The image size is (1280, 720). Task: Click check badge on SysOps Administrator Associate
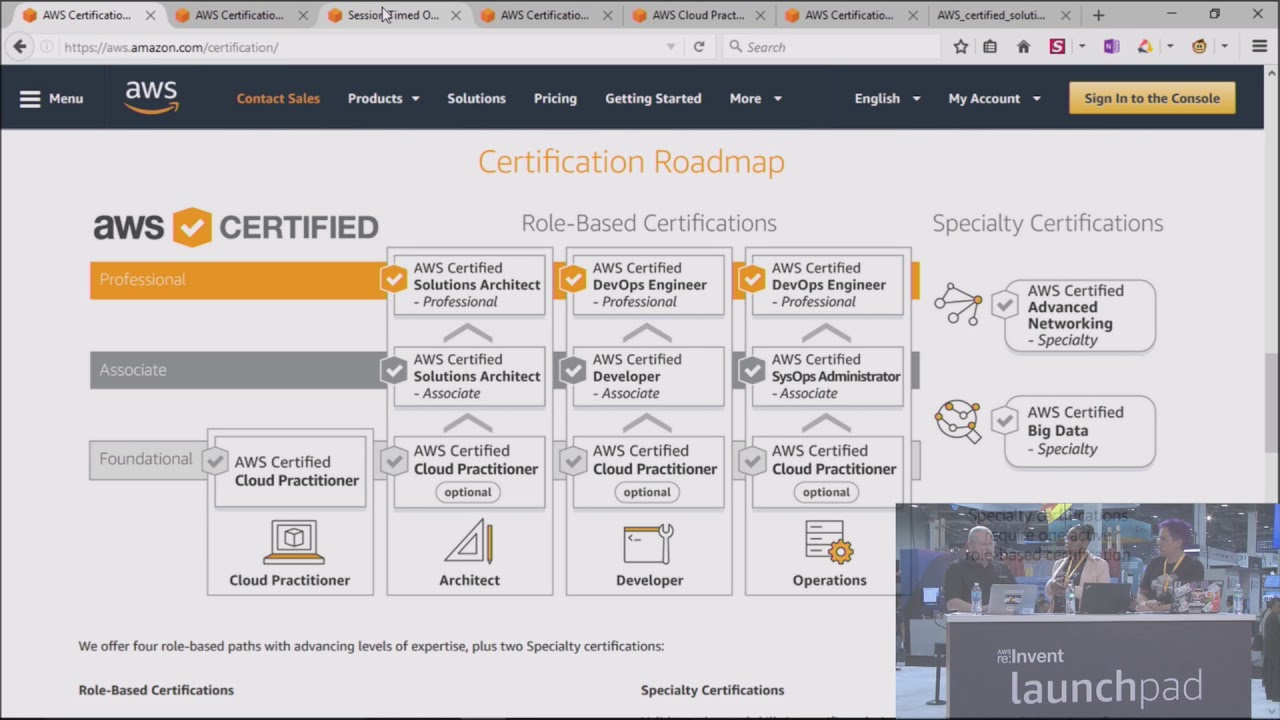[x=752, y=371]
